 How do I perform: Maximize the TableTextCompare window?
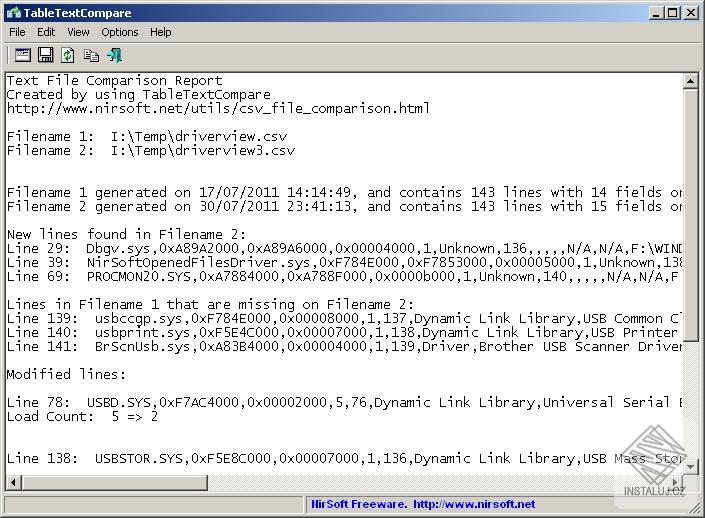coord(673,13)
